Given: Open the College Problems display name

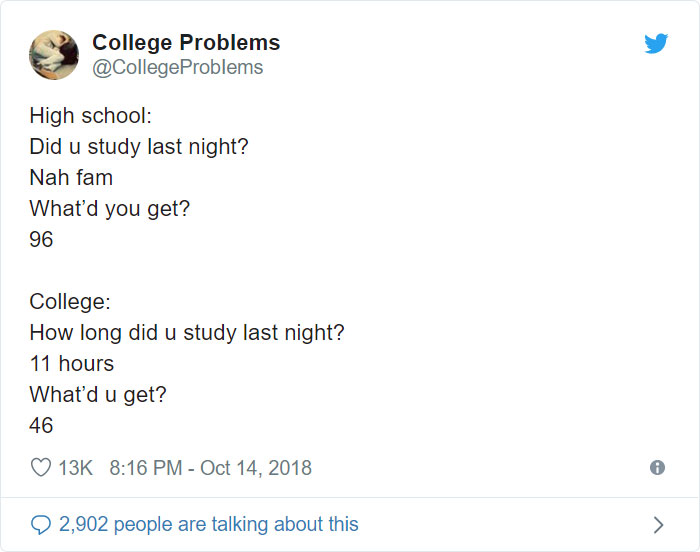Looking at the screenshot, I should [x=186, y=43].
